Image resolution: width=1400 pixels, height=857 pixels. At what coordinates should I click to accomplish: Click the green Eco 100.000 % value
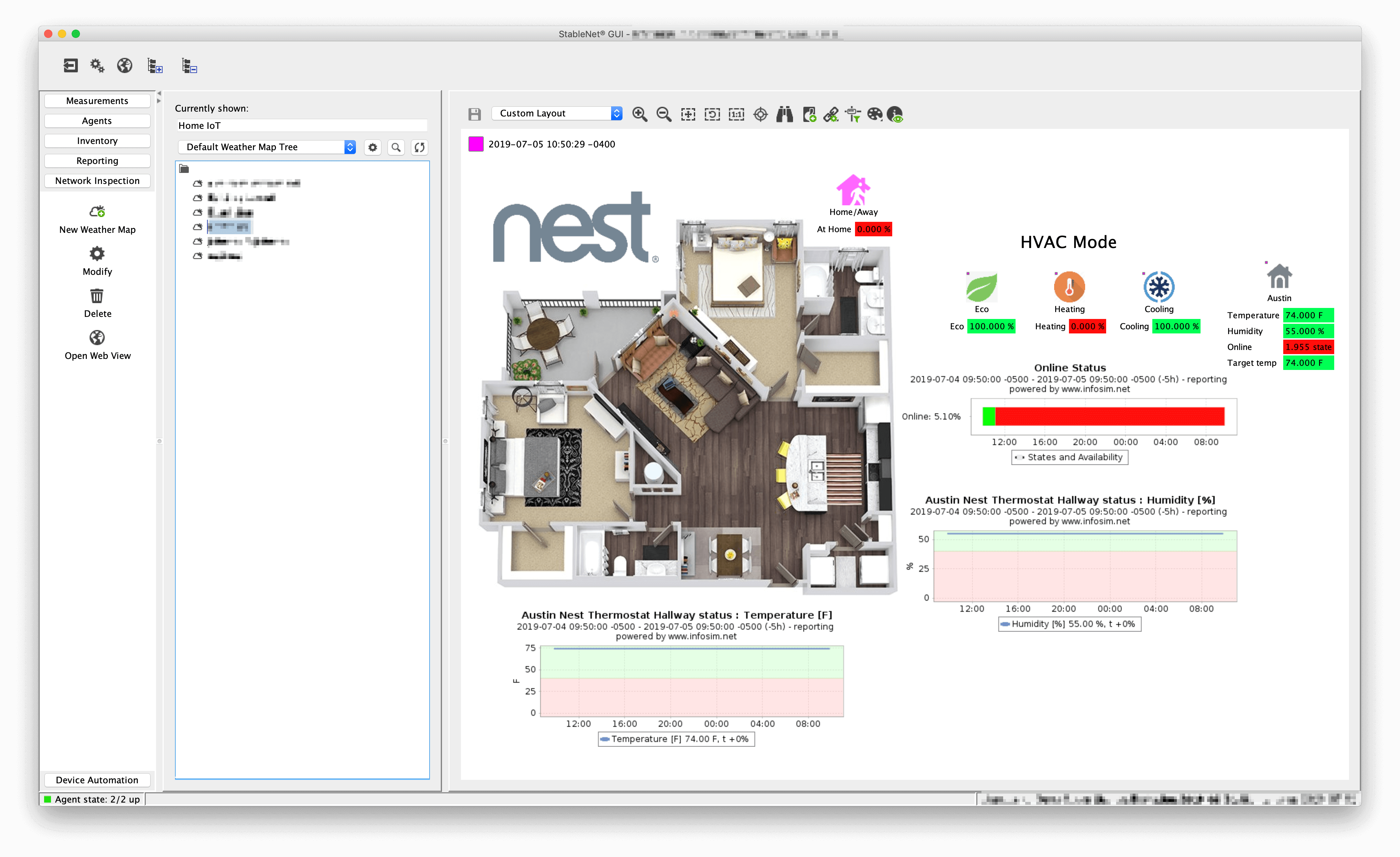[991, 327]
